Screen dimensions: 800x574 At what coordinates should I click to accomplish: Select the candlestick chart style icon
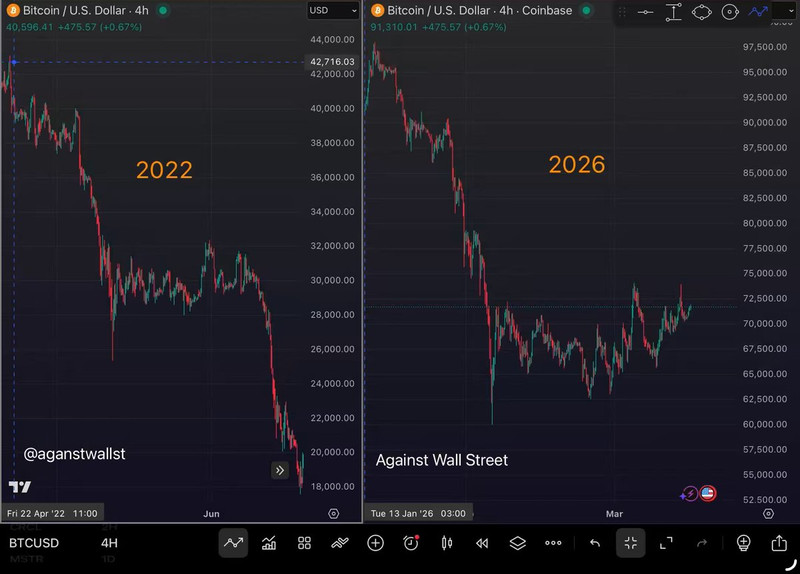[x=446, y=543]
